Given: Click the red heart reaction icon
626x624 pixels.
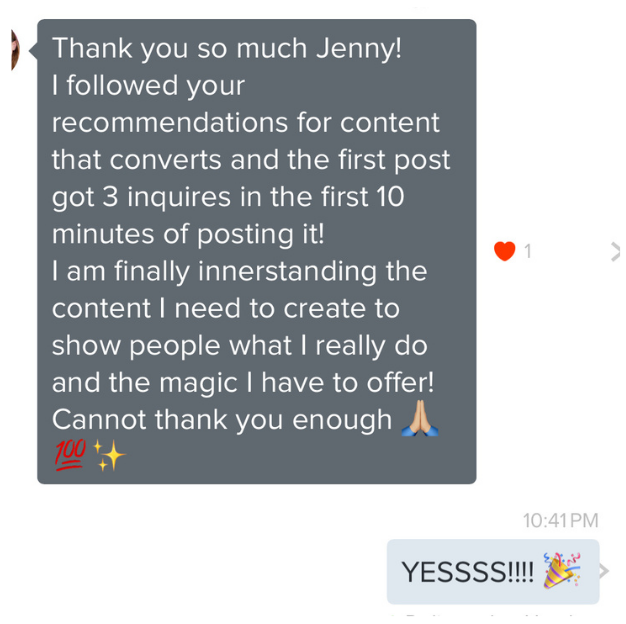Looking at the screenshot, I should (504, 251).
